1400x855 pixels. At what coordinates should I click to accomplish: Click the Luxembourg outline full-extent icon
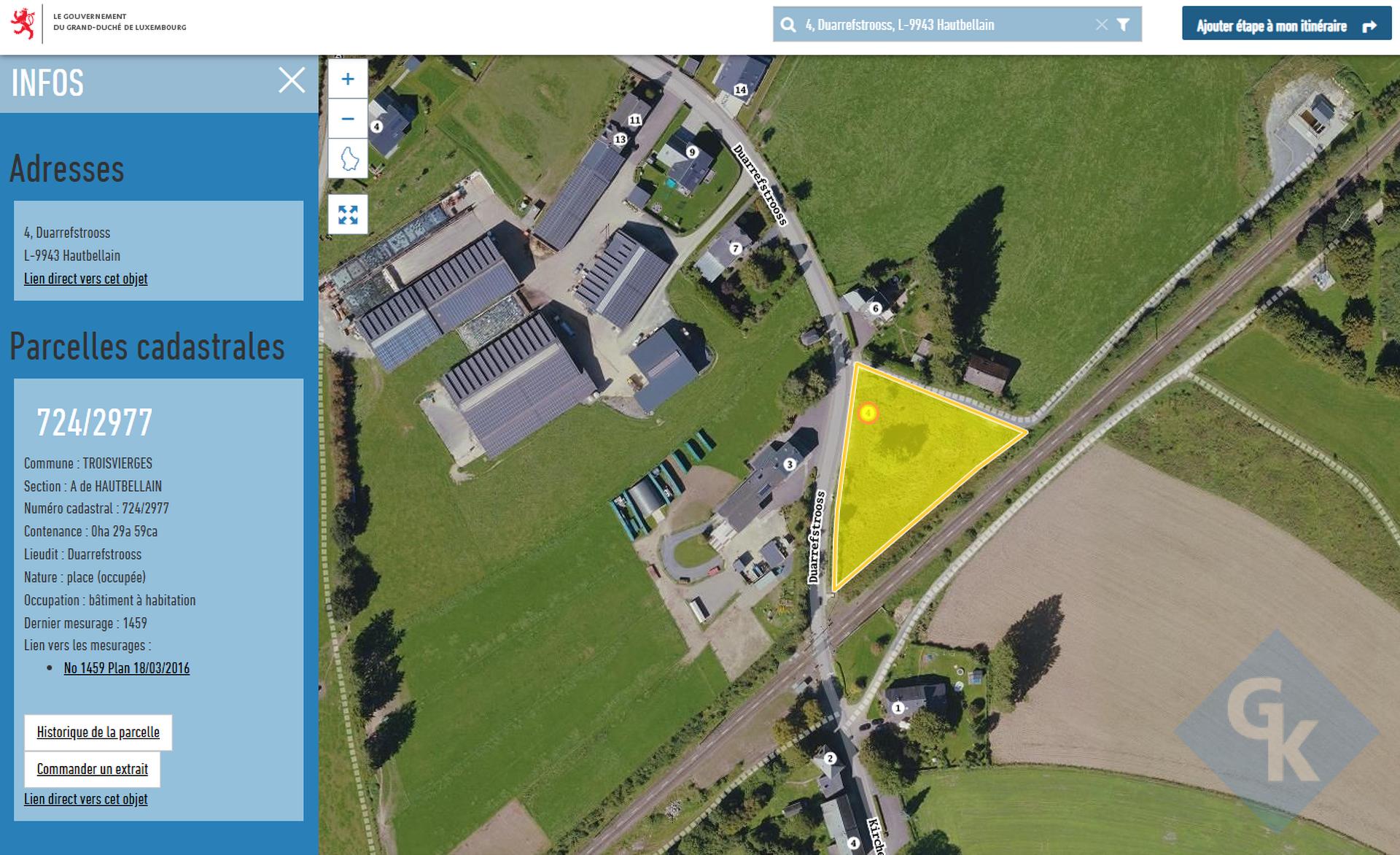(x=348, y=158)
